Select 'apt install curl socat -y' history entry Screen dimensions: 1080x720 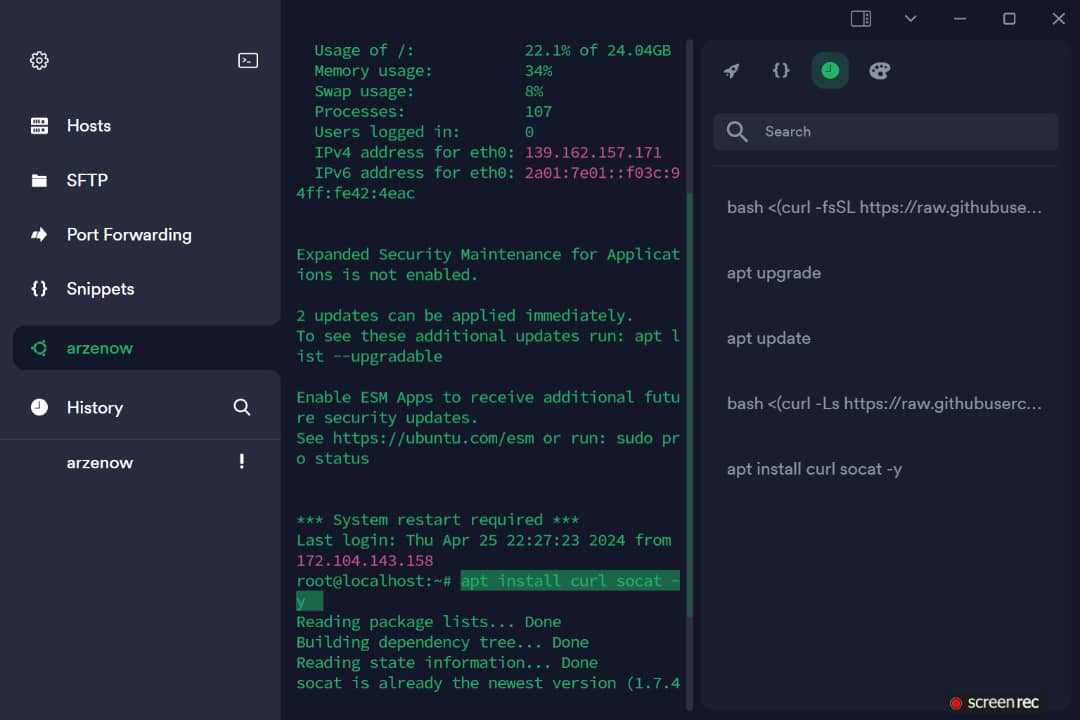click(x=814, y=469)
